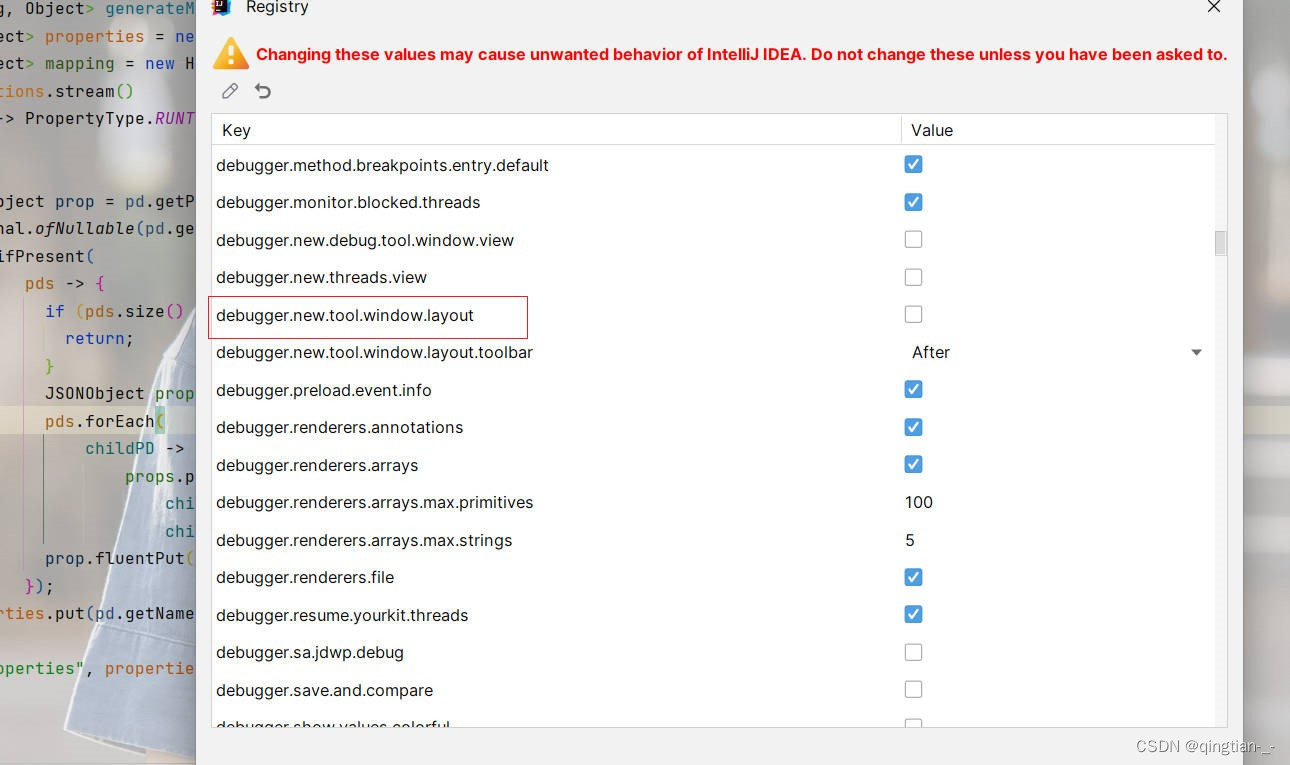This screenshot has width=1290, height=765.
Task: Click the revert arrow icon in Registry toolbar
Action: (x=263, y=91)
